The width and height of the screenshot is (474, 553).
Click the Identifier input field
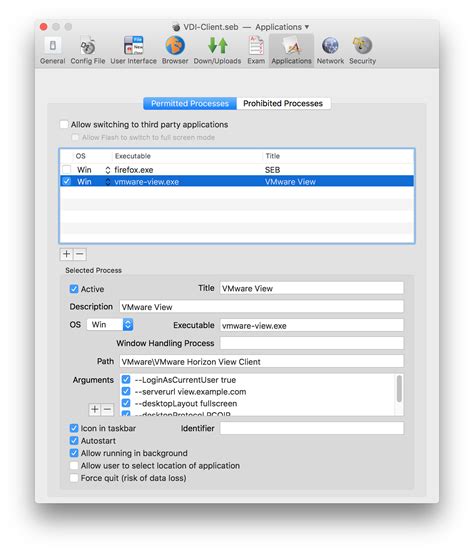311,428
